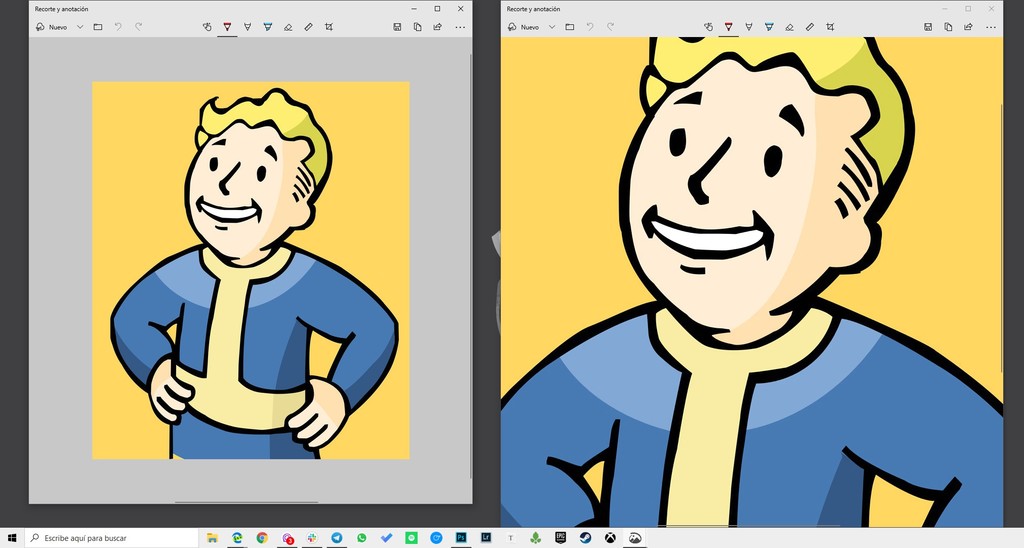Select eraser tool in right window
The image size is (1024, 548).
point(790,27)
